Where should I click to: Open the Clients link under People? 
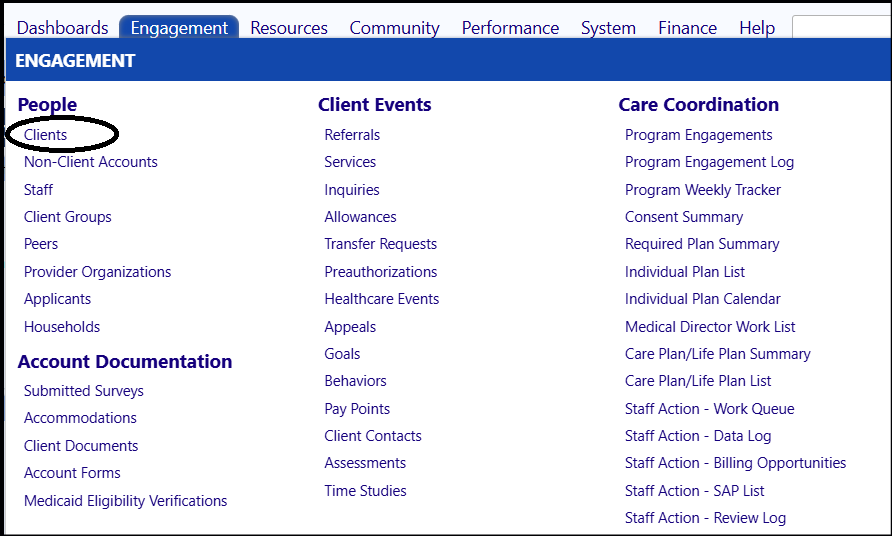click(46, 135)
